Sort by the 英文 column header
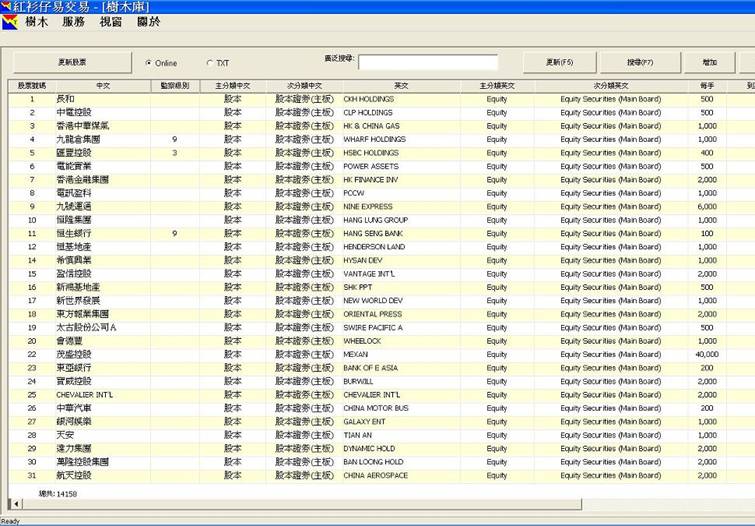The width and height of the screenshot is (755, 526). click(401, 86)
